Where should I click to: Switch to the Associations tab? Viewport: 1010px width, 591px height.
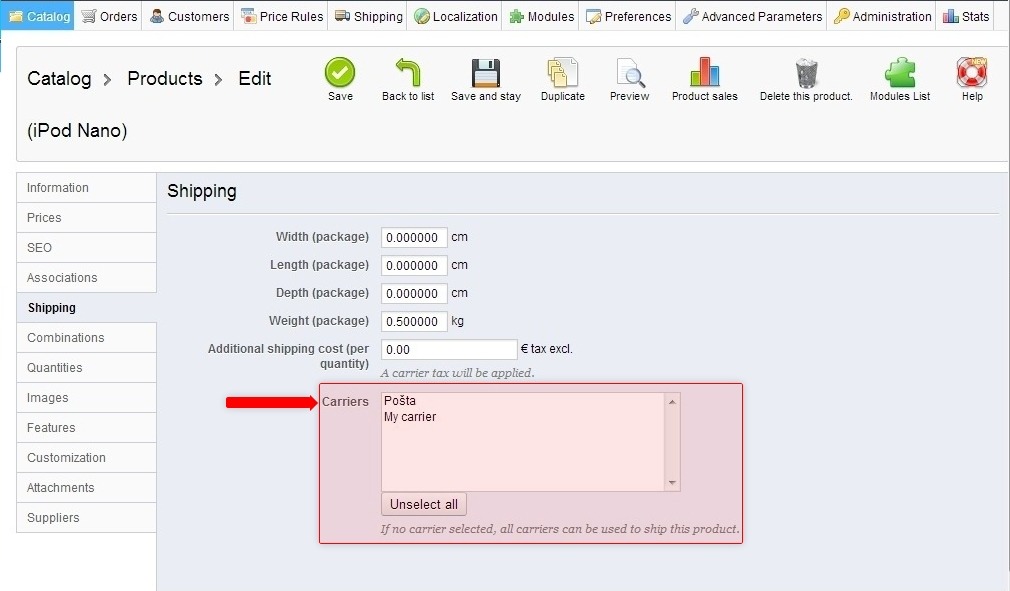point(86,277)
